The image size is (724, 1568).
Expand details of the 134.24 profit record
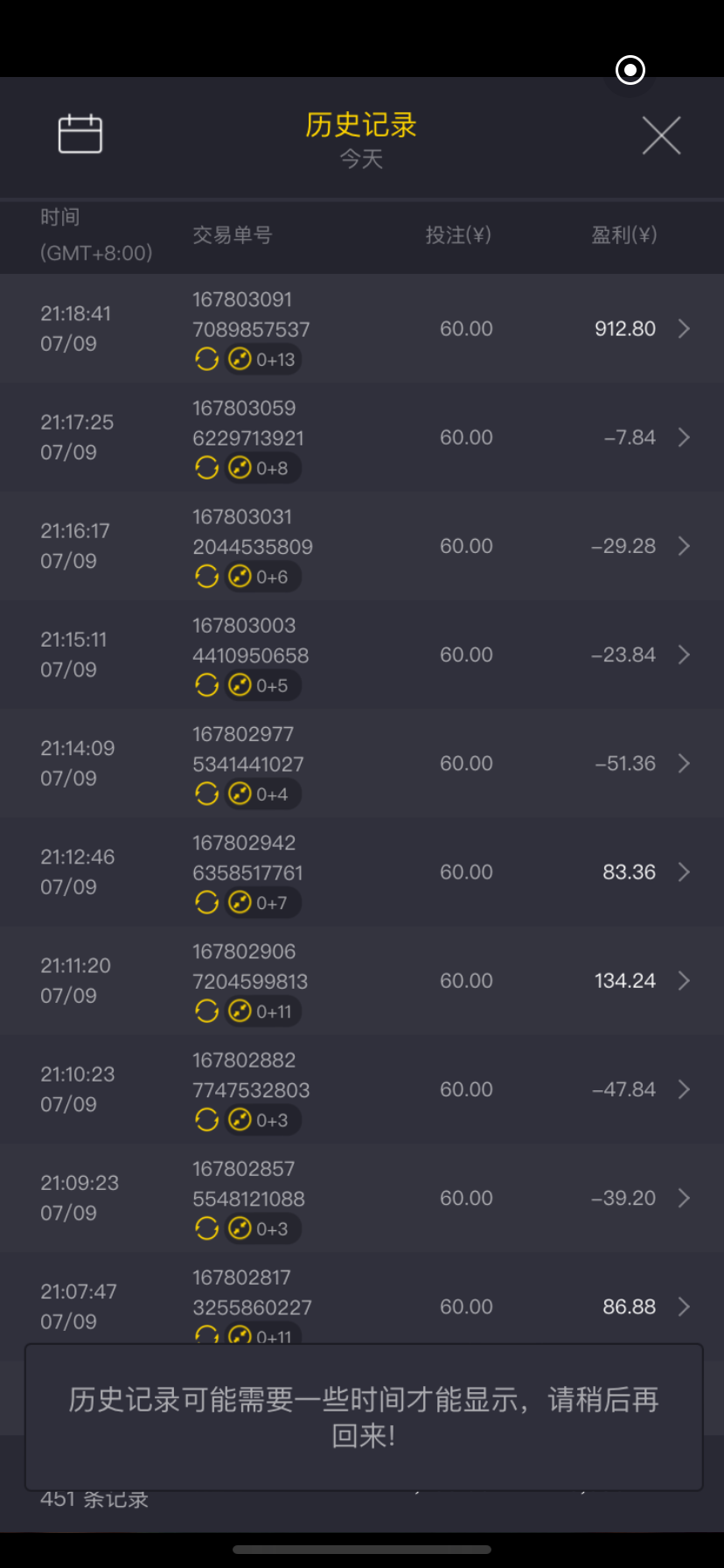click(684, 981)
